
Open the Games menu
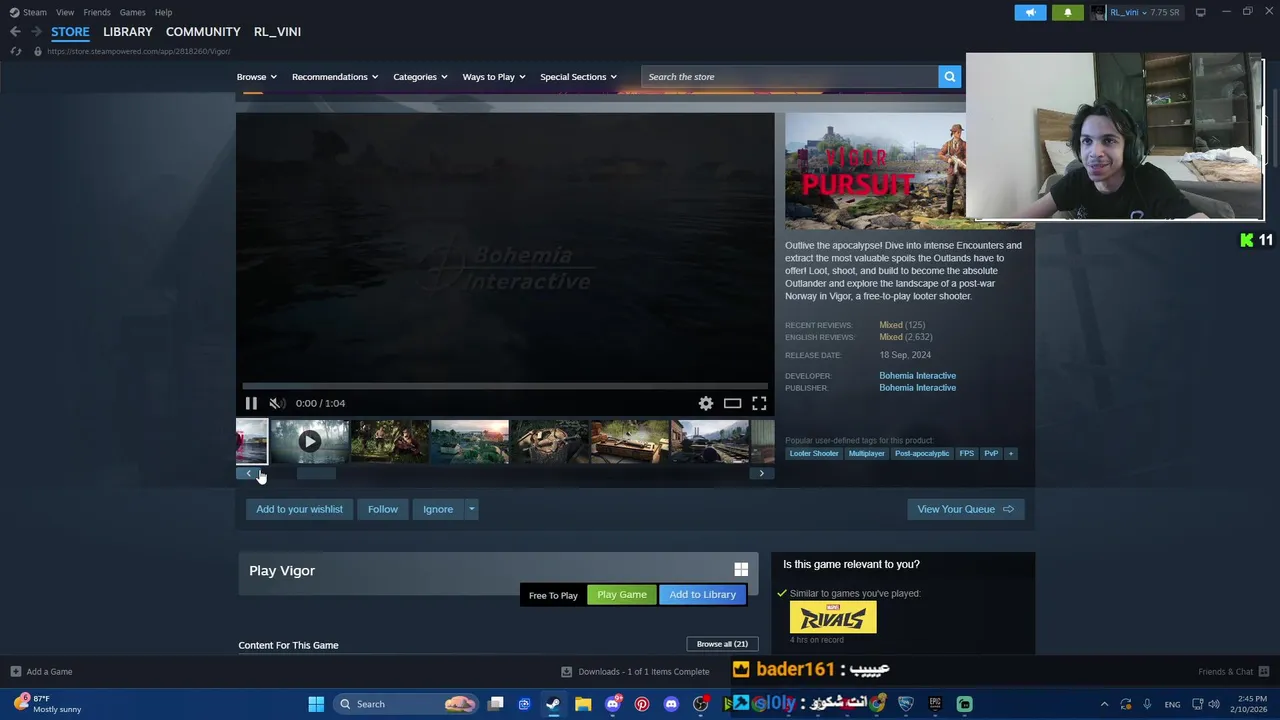[132, 12]
